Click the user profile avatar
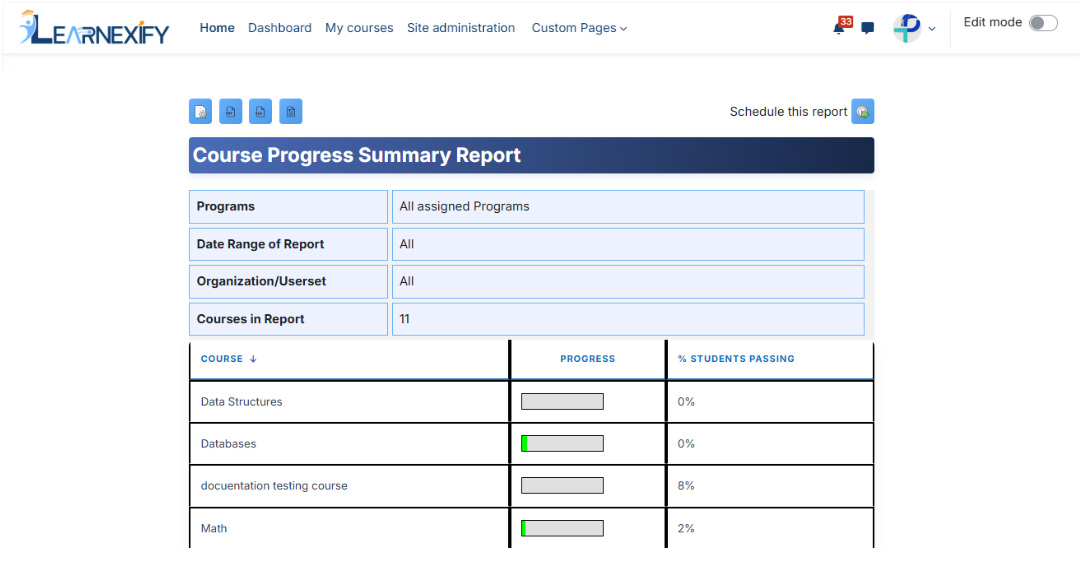This screenshot has height=566, width=1080. pos(907,28)
